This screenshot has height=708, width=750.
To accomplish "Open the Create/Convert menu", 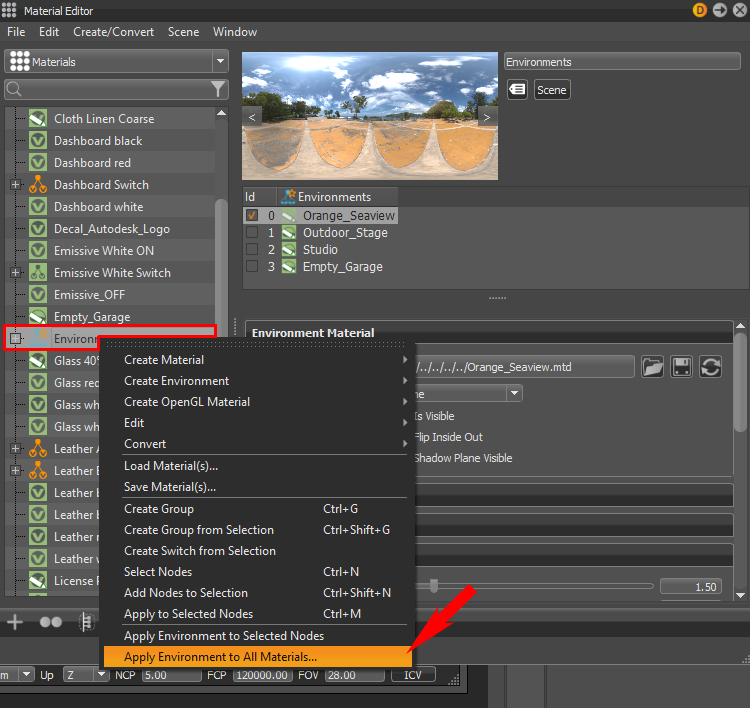I will coord(113,32).
